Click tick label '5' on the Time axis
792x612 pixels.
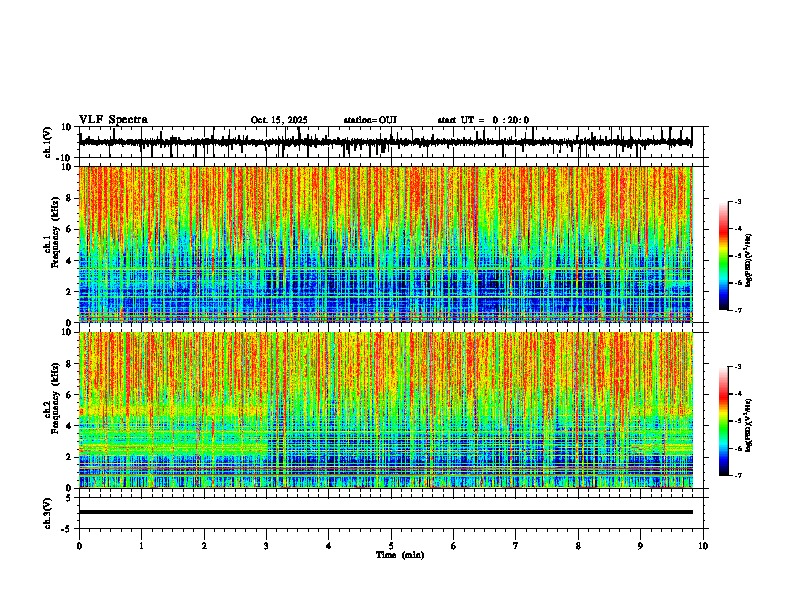[x=391, y=546]
